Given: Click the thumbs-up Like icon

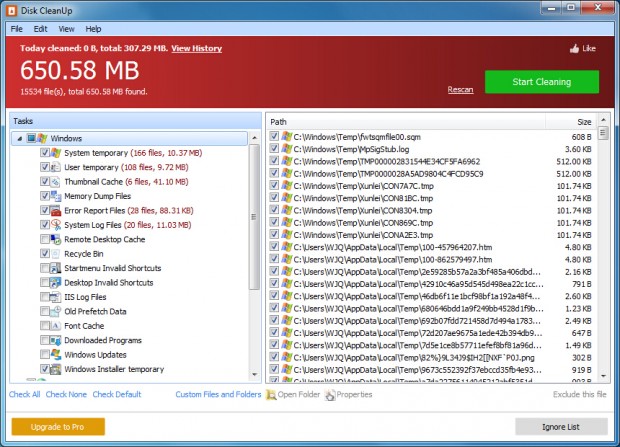Looking at the screenshot, I should click(574, 49).
